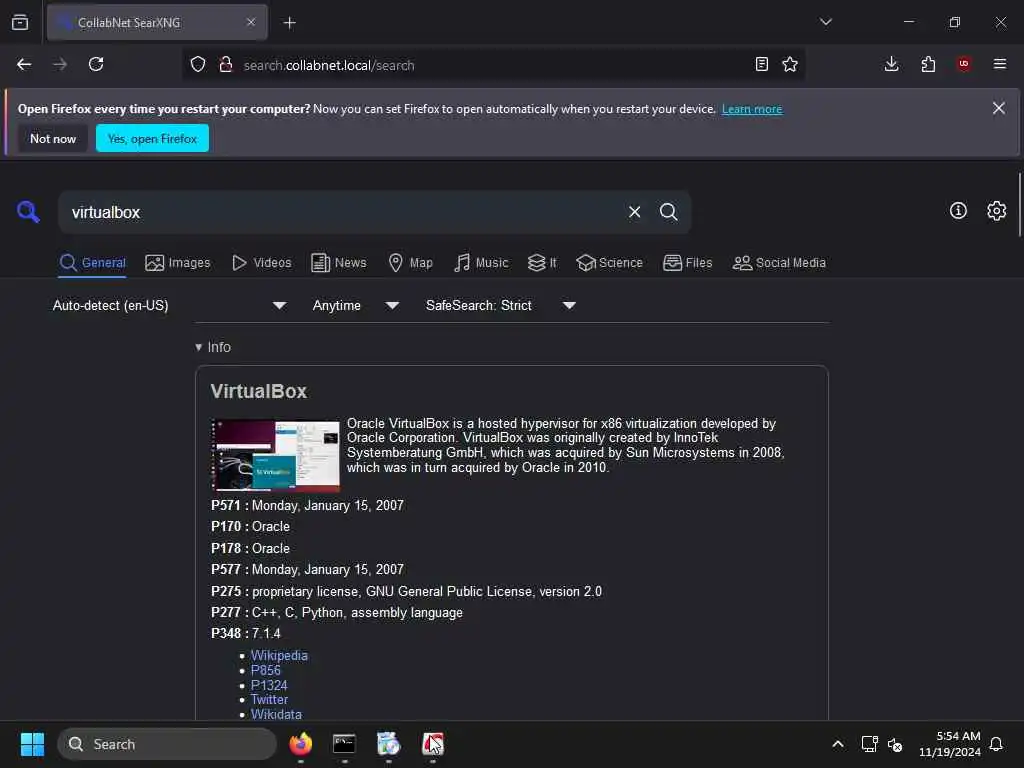Switch to the It tab

click(542, 263)
